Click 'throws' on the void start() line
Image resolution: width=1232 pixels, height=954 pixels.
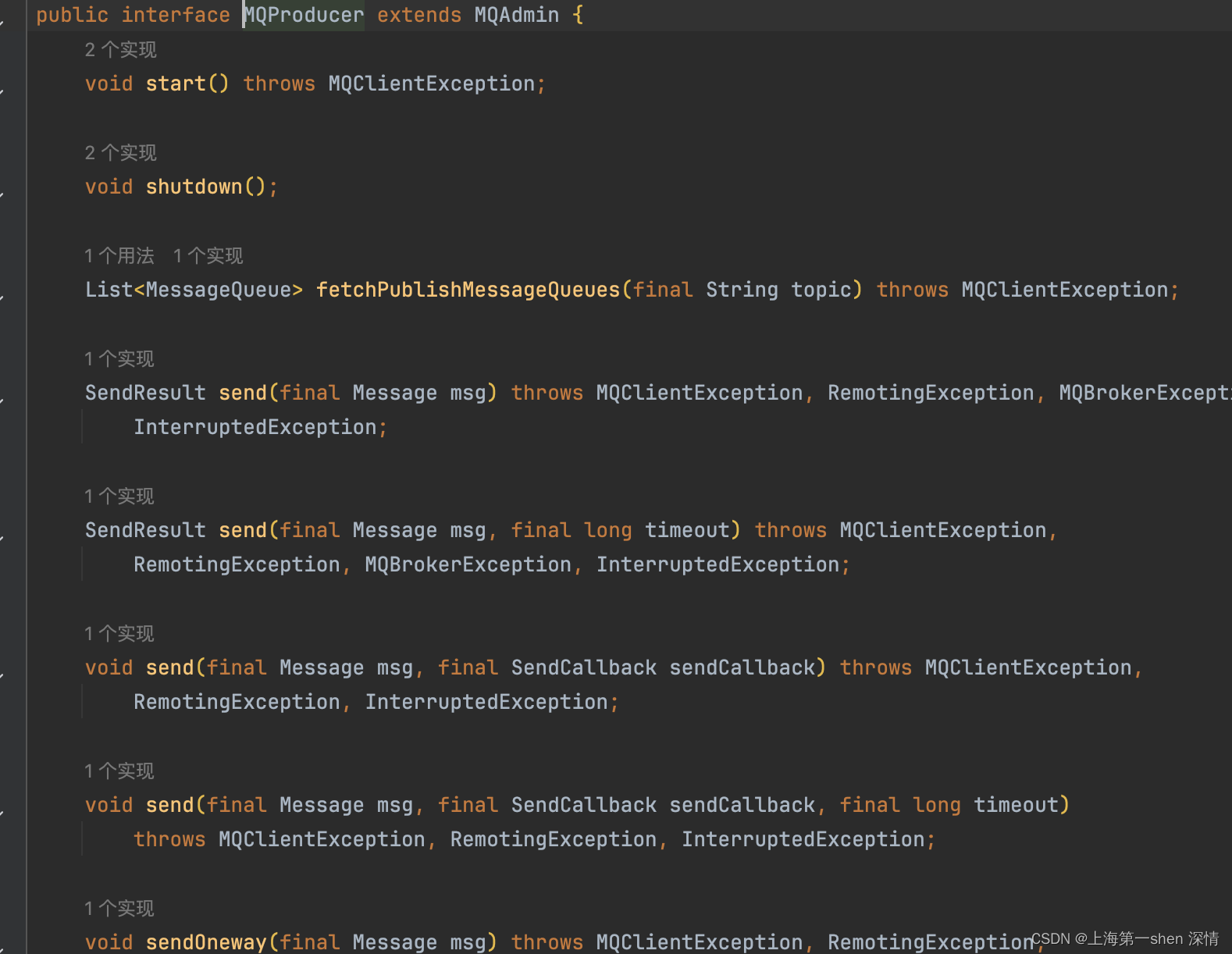(280, 84)
